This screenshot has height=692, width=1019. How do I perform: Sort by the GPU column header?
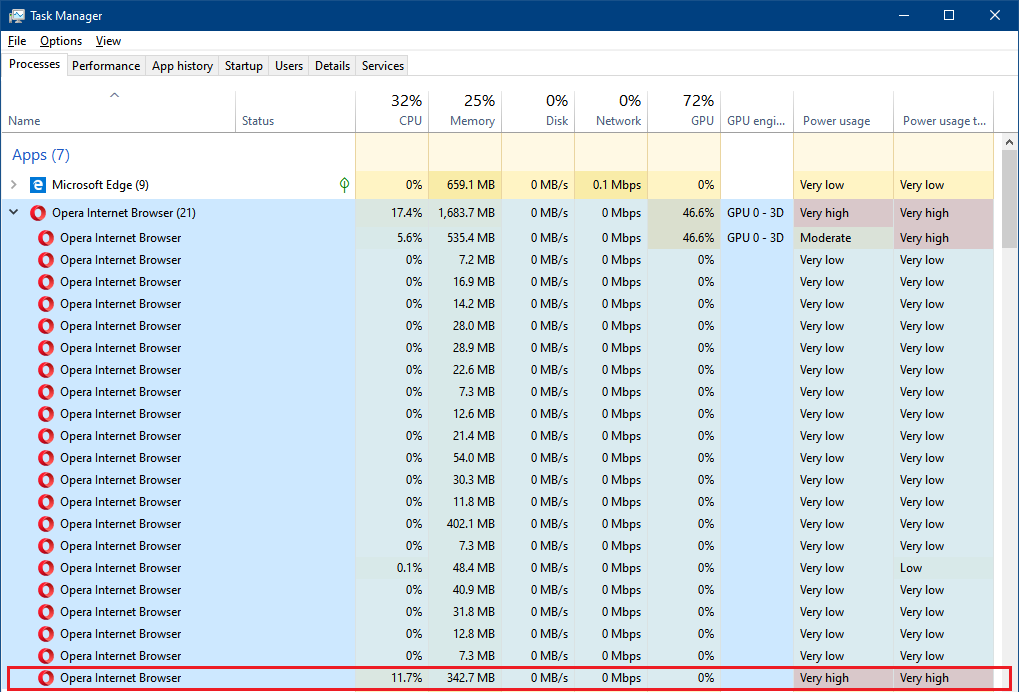coord(684,111)
